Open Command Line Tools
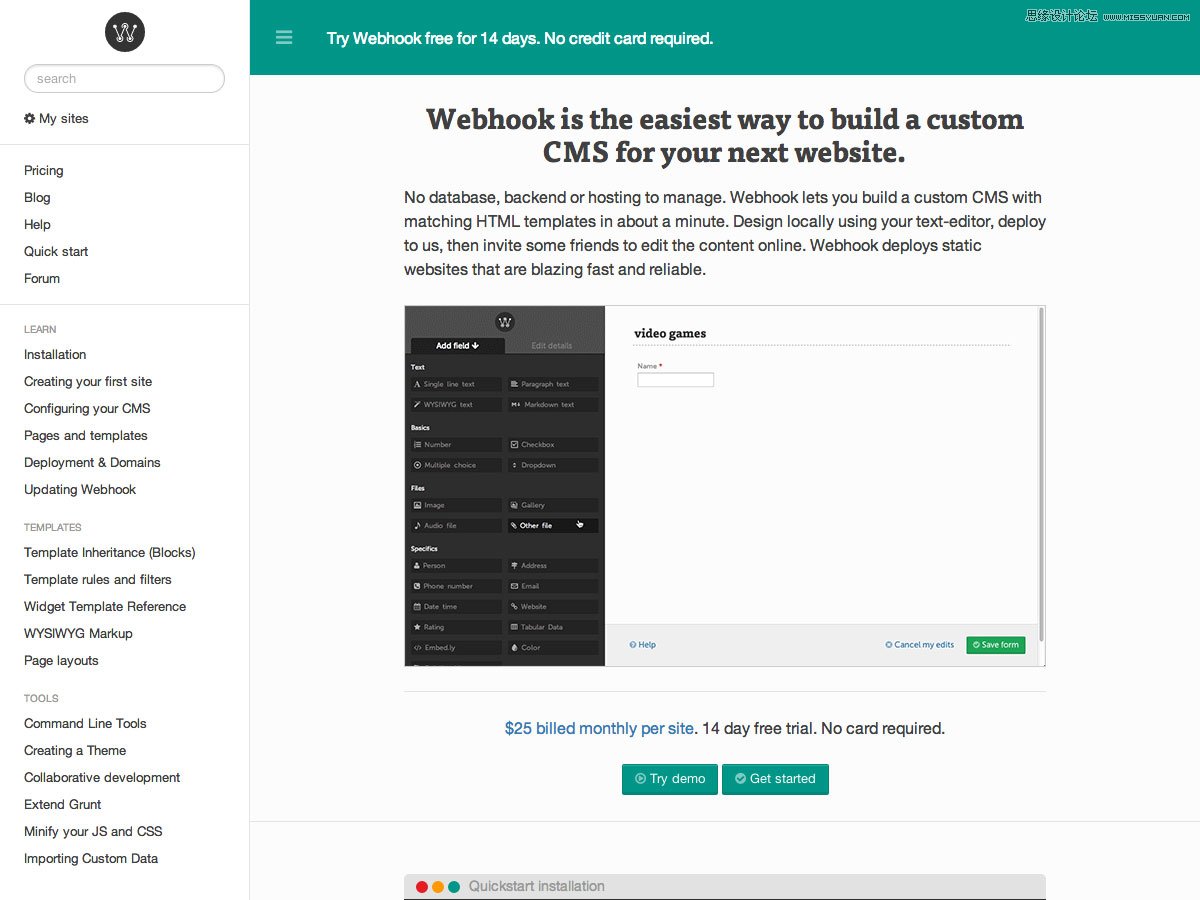The height and width of the screenshot is (900, 1200). click(85, 724)
